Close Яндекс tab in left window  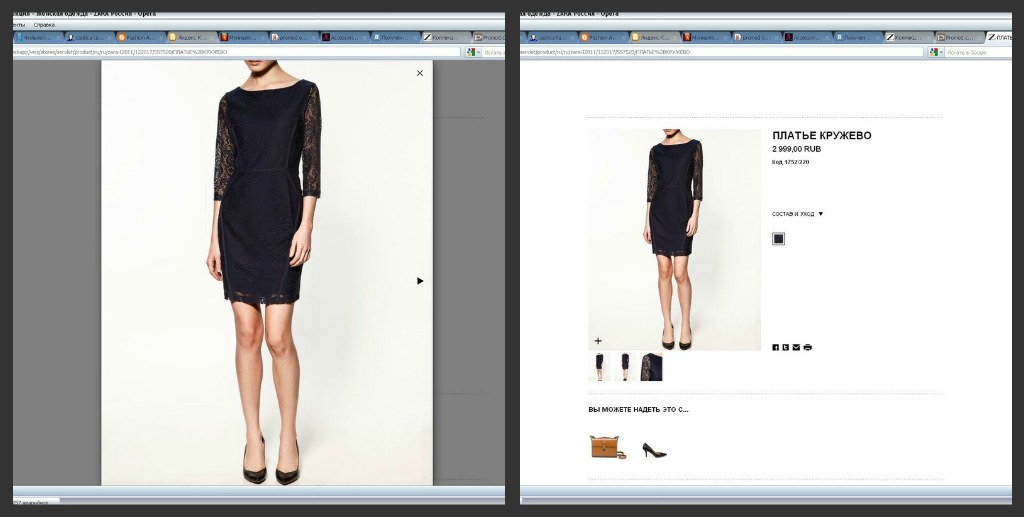pos(212,38)
